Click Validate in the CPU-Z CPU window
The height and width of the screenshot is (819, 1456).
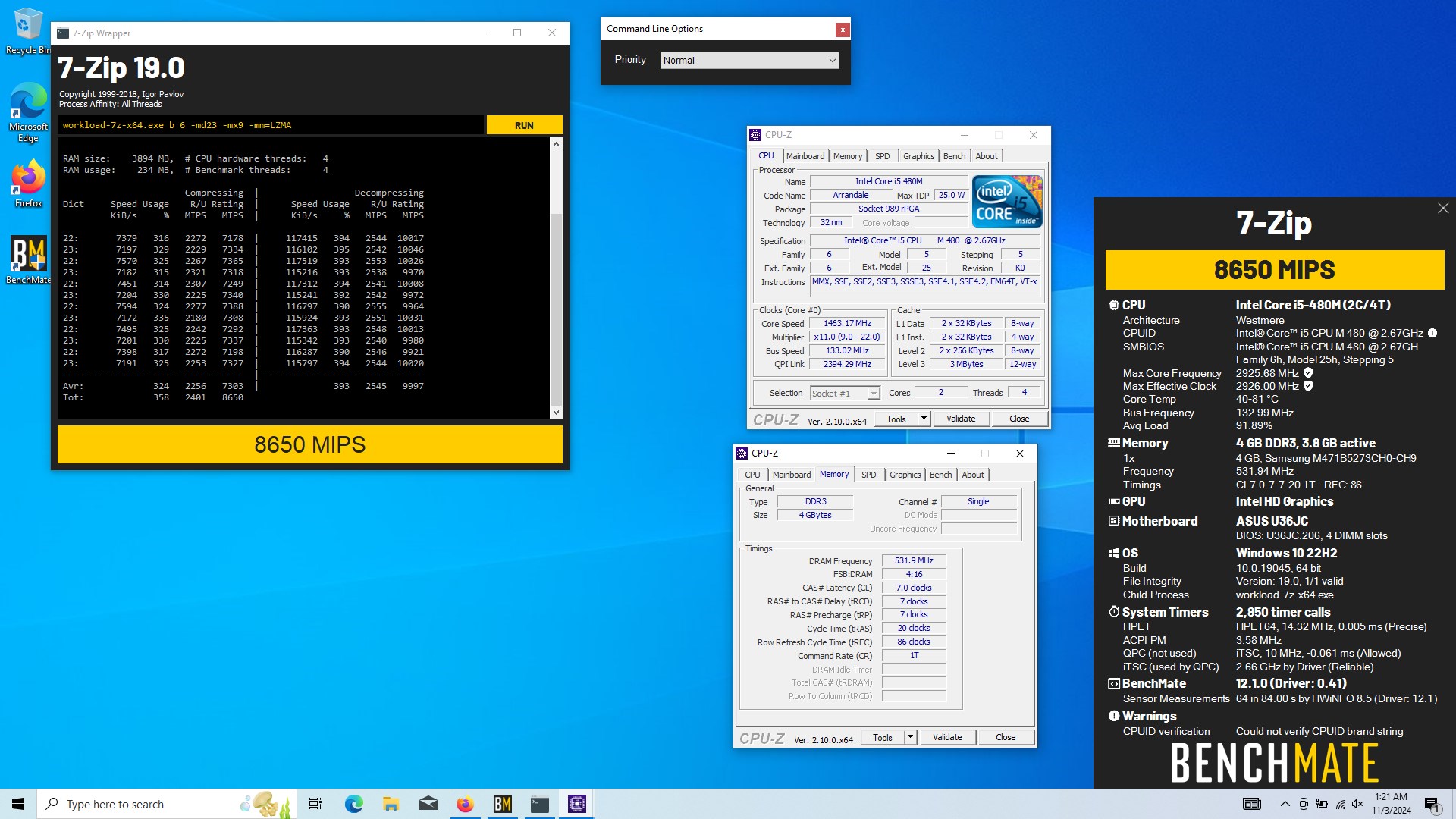(x=961, y=419)
